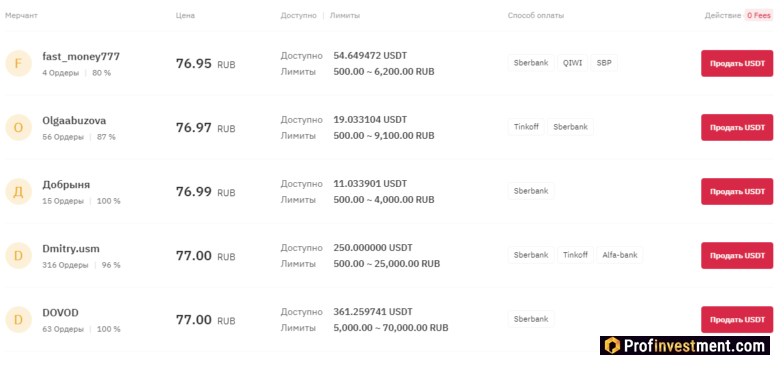Open merchant Добрыня profile name
The width and height of the screenshot is (780, 365).
(66, 185)
